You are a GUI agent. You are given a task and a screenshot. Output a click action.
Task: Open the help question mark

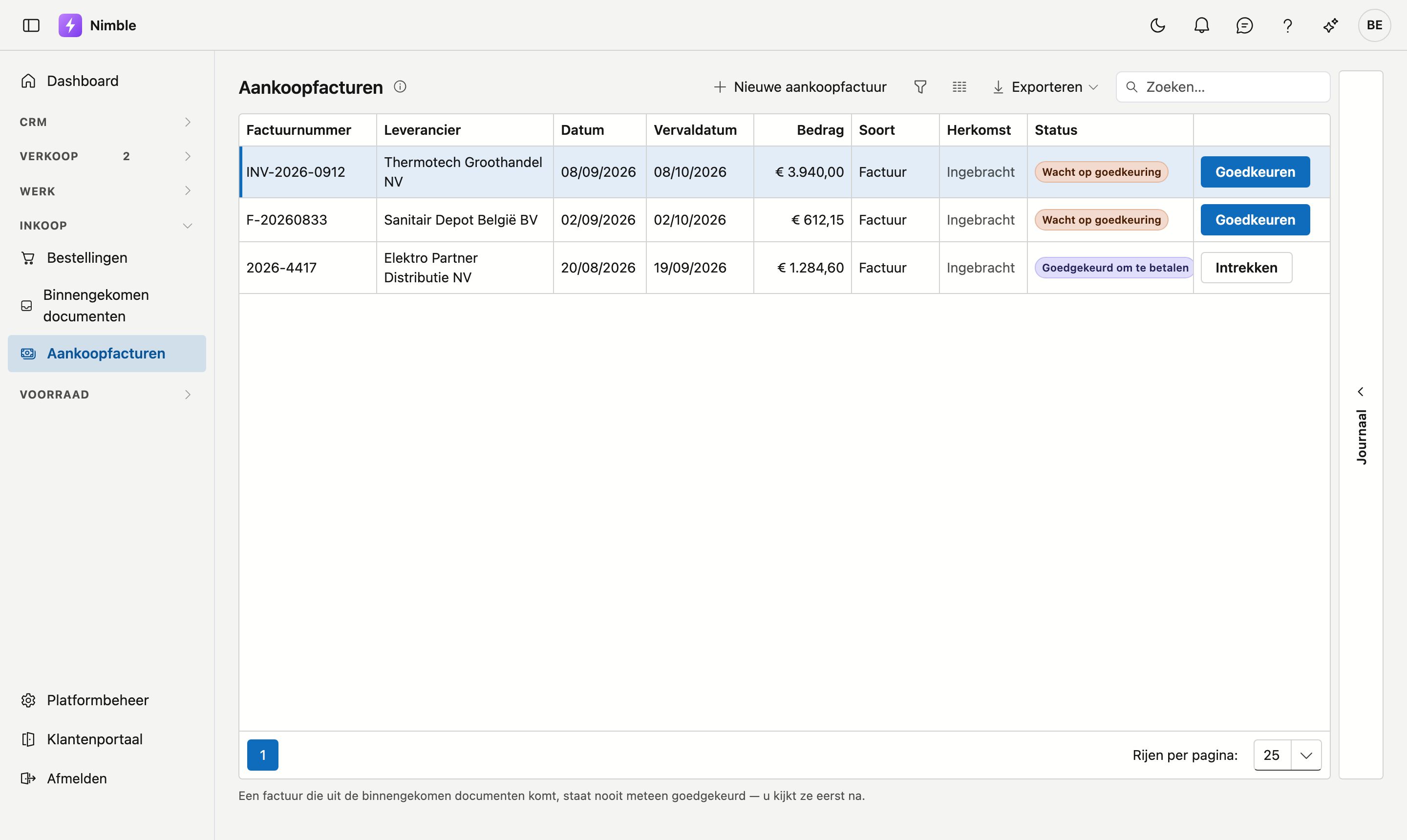(1287, 25)
